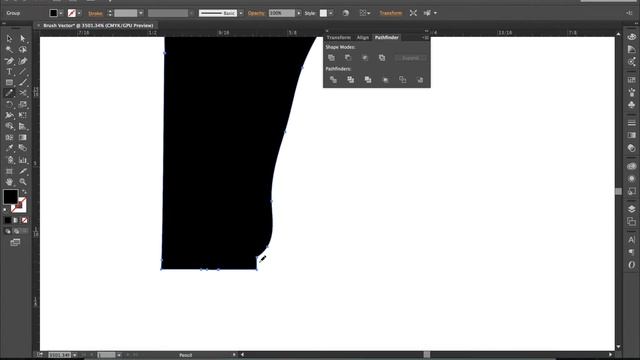Viewport: 640px width, 360px height.
Task: Select the Rectangle tool
Action: (9, 82)
